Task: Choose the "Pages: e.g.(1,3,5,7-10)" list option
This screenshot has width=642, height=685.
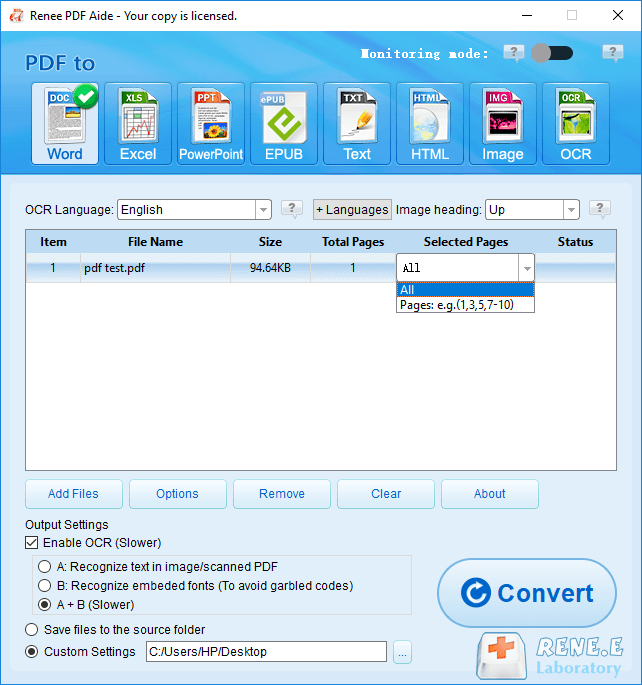Action: (465, 305)
